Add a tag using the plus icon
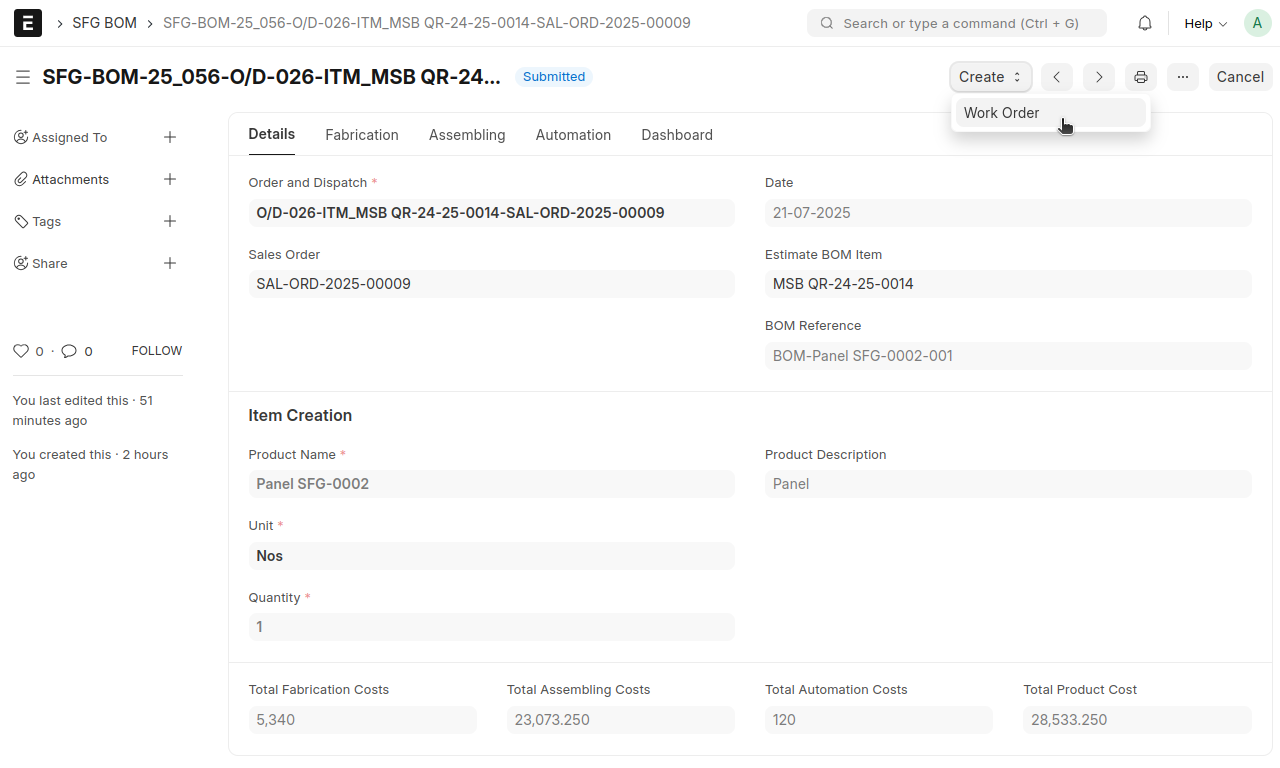The height and width of the screenshot is (768, 1280). [170, 221]
